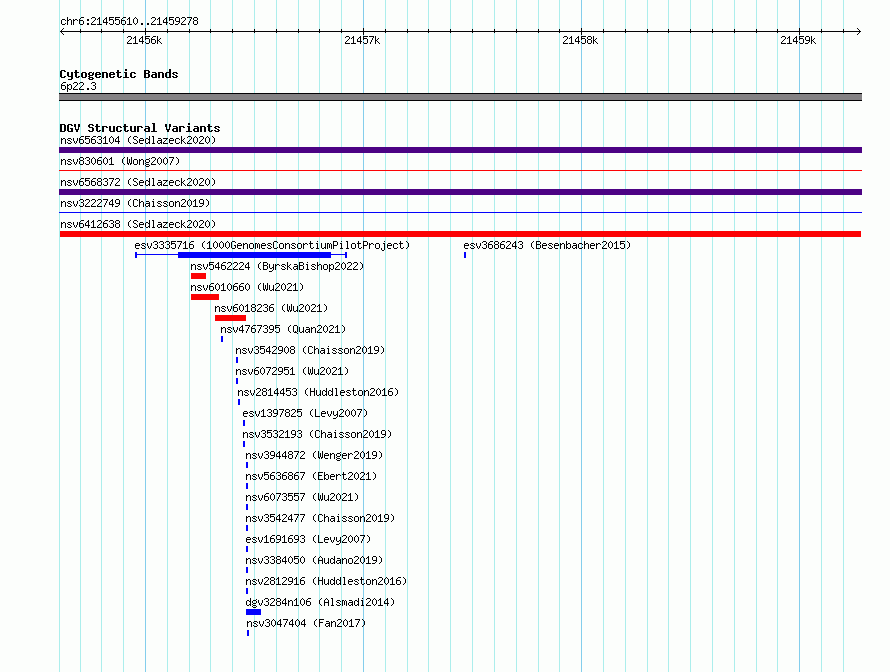Click the nsv6563104 (Sedlazeck2020) variant label
Screen dimensions: 890x672
[138, 140]
